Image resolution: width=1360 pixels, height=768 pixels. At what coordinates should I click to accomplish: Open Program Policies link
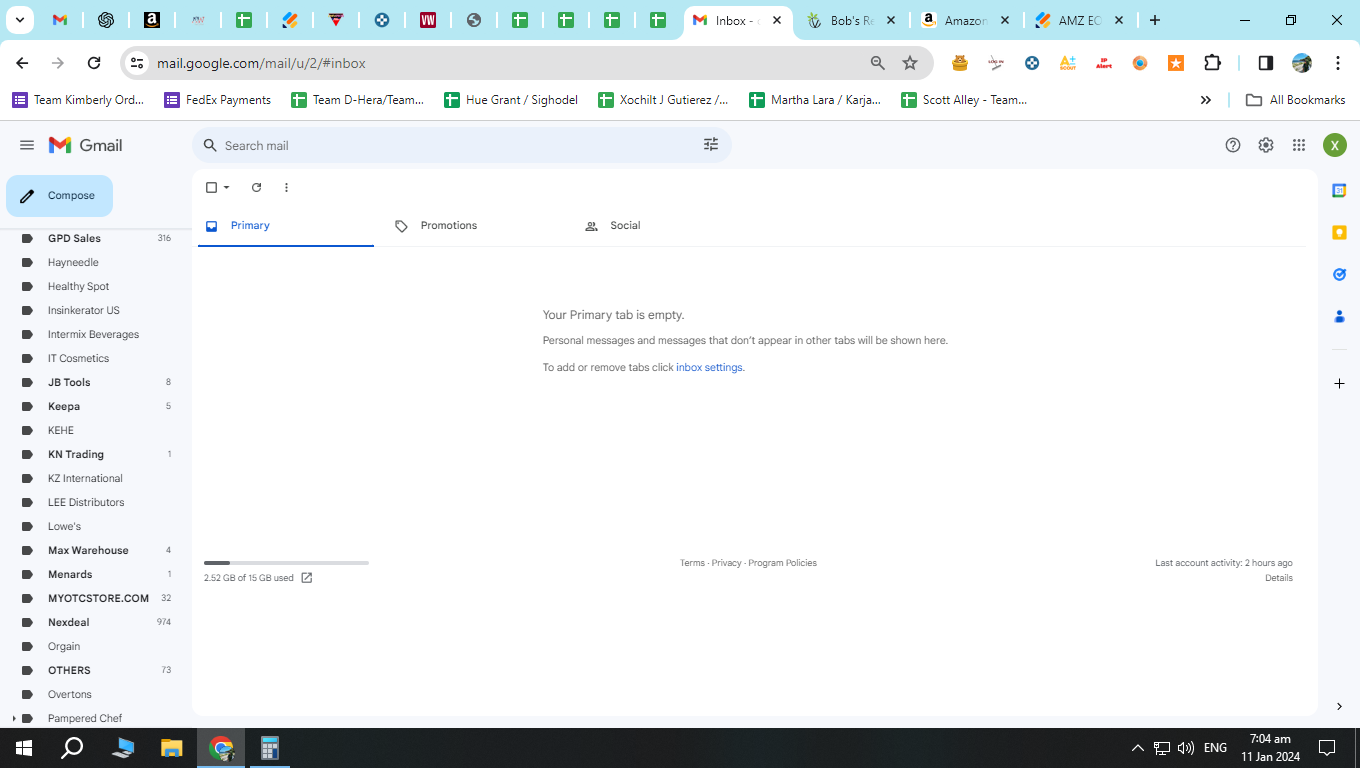tap(782, 563)
